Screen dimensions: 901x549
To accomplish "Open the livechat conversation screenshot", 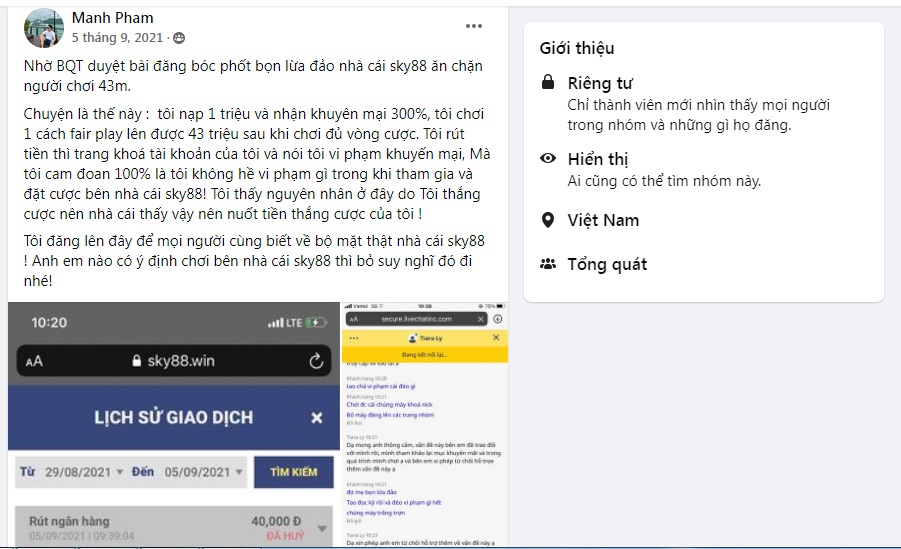I will pyautogui.click(x=425, y=424).
